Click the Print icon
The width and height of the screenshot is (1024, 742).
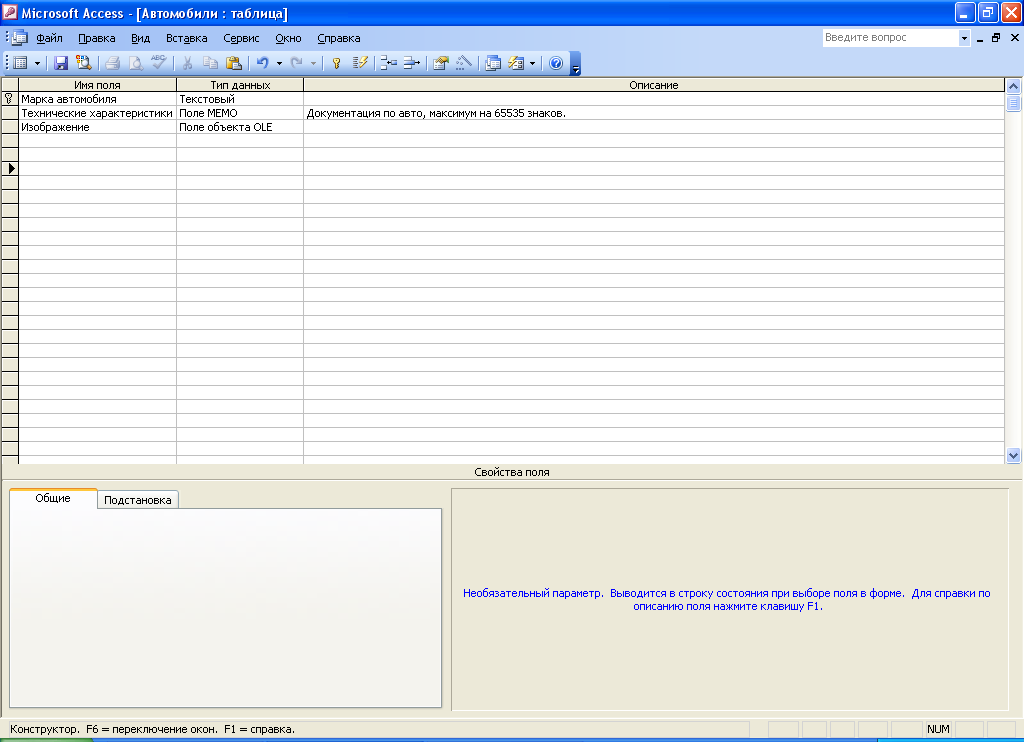pos(112,63)
